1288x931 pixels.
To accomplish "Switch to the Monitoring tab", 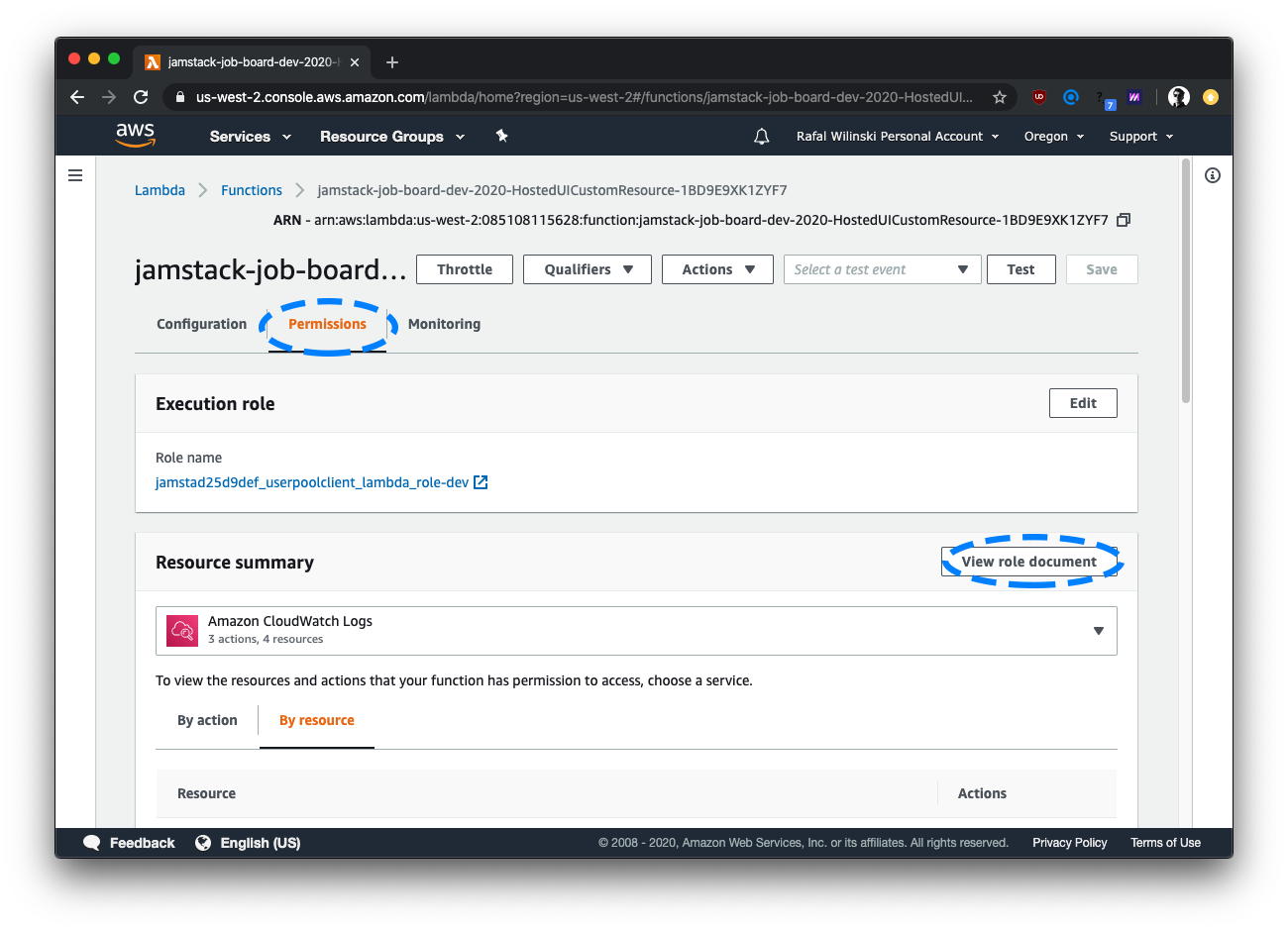I will pos(444,324).
